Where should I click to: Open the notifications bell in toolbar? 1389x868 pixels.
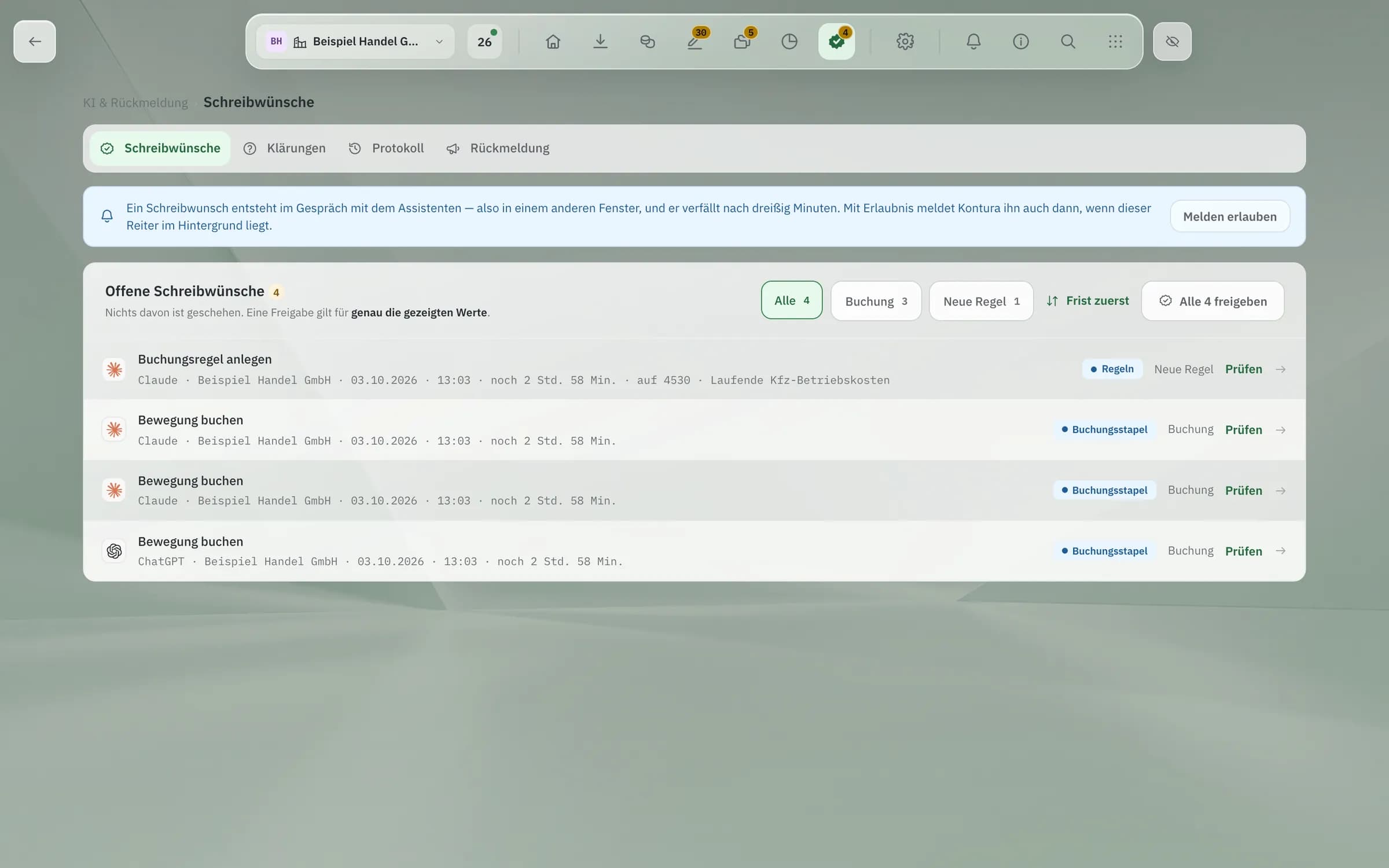click(x=973, y=42)
